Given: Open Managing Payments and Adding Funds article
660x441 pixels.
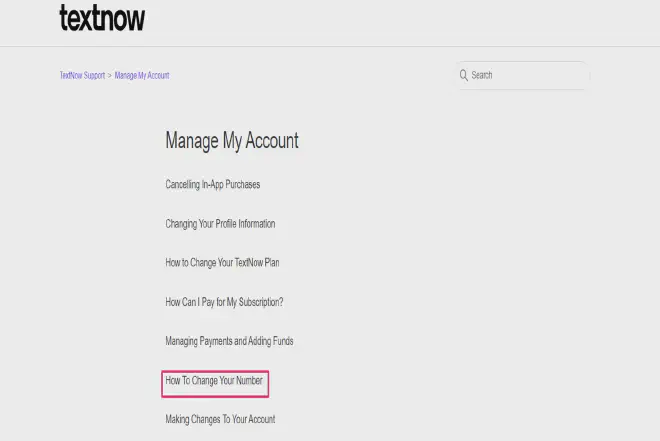Looking at the screenshot, I should pyautogui.click(x=229, y=341).
